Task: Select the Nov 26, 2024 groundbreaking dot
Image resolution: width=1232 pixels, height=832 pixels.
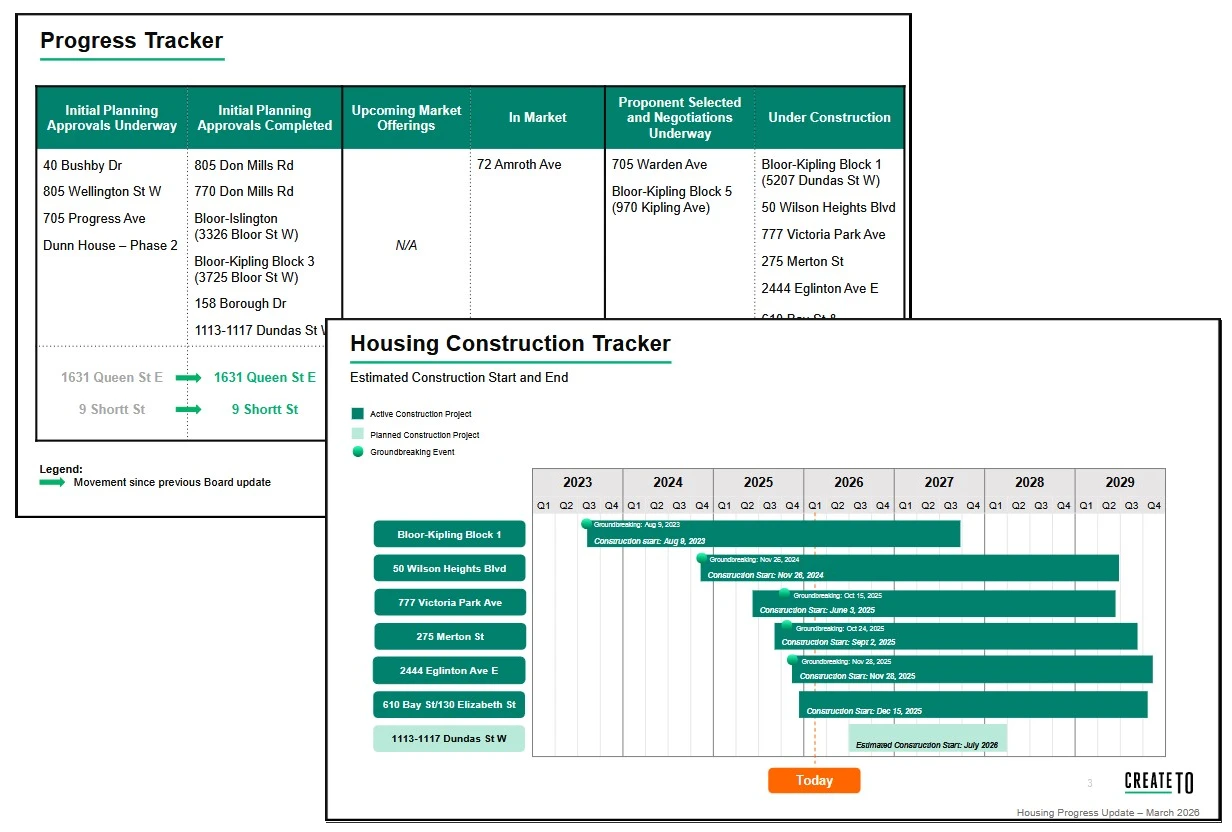Action: 702,559
